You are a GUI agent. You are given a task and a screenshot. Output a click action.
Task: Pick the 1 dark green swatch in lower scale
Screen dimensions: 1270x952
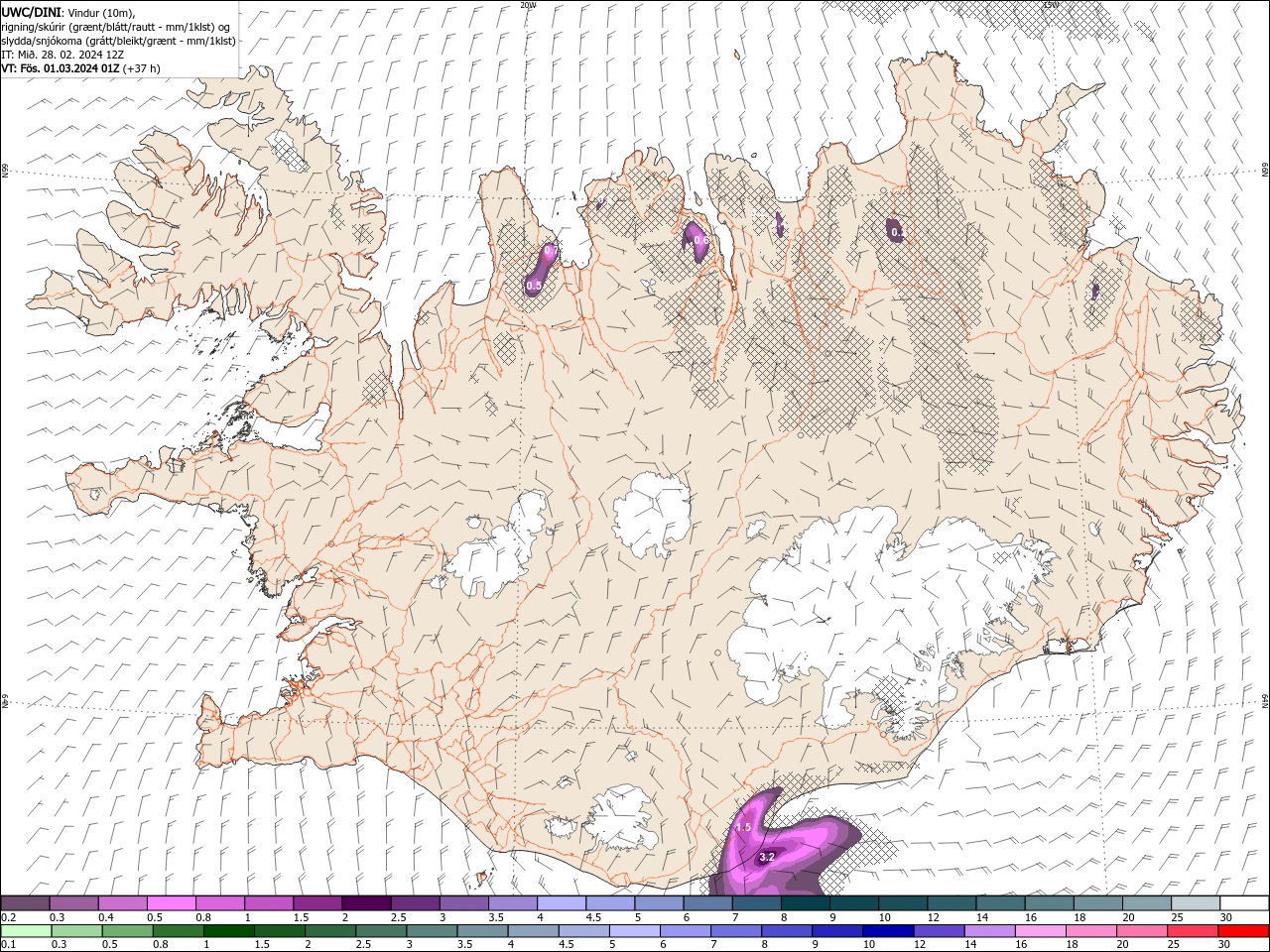(228, 931)
